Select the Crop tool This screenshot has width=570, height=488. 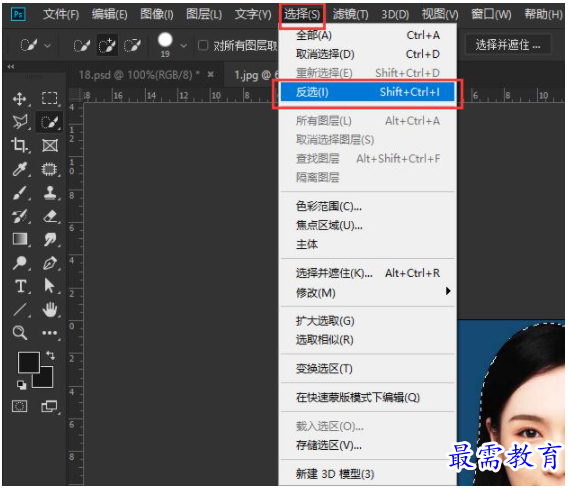coord(20,145)
